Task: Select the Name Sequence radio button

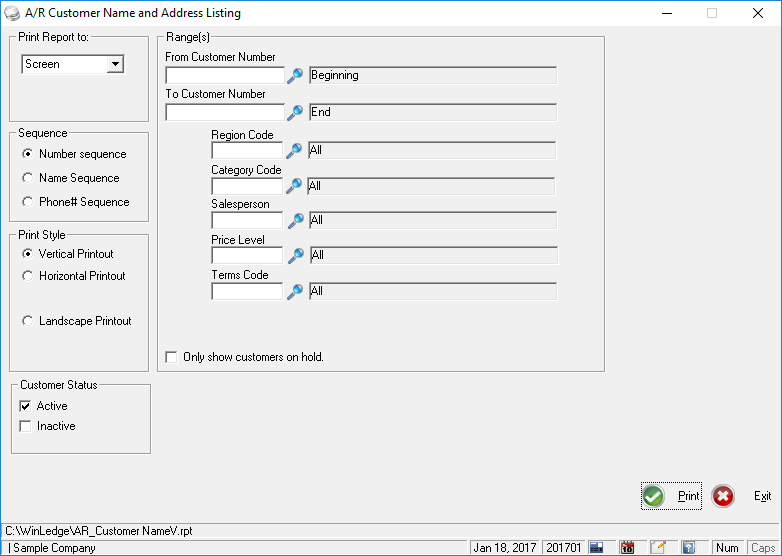Action: pos(28,178)
